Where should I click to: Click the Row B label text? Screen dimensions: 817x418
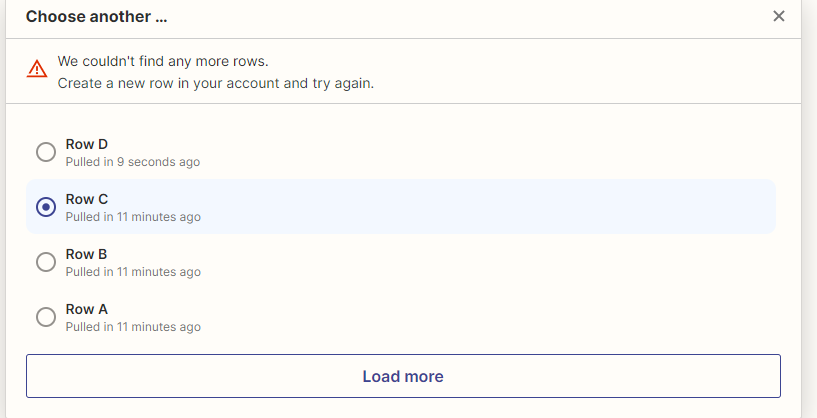click(x=86, y=254)
